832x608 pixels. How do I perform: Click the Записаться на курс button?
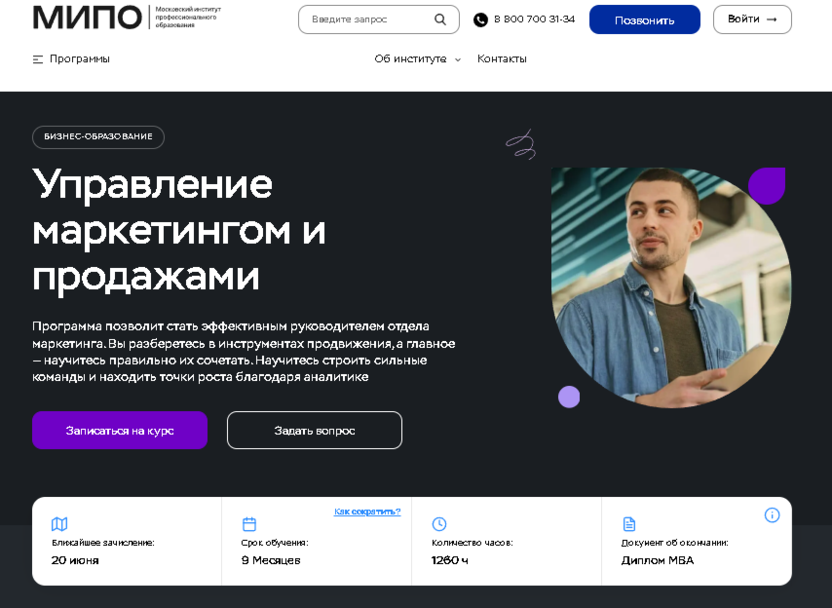[x=119, y=430]
